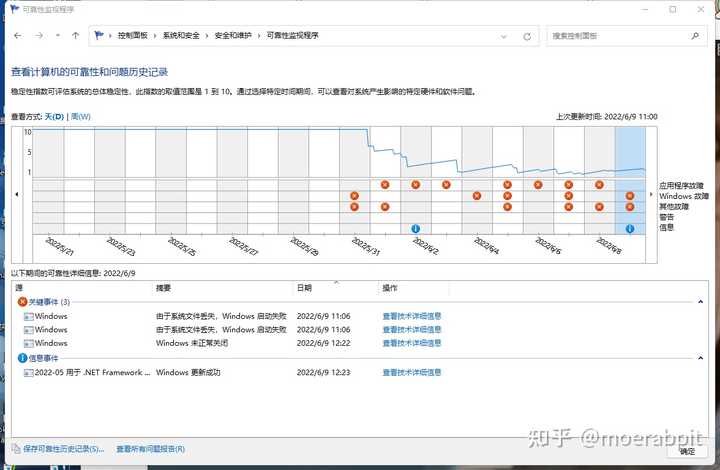
Task: Select the other failures icon on 2022/6/5
Action: pos(507,207)
